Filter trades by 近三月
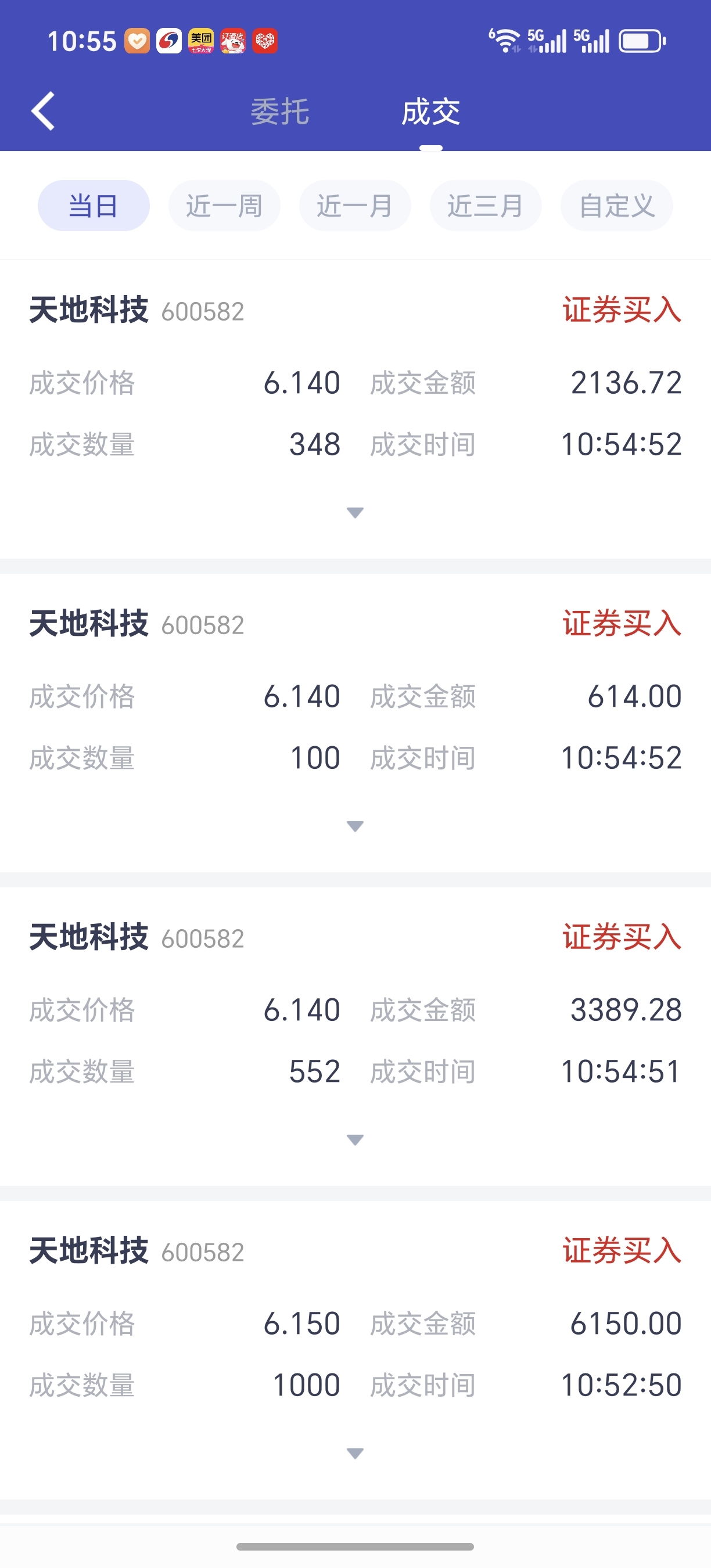The width and height of the screenshot is (711, 1568). [x=486, y=206]
